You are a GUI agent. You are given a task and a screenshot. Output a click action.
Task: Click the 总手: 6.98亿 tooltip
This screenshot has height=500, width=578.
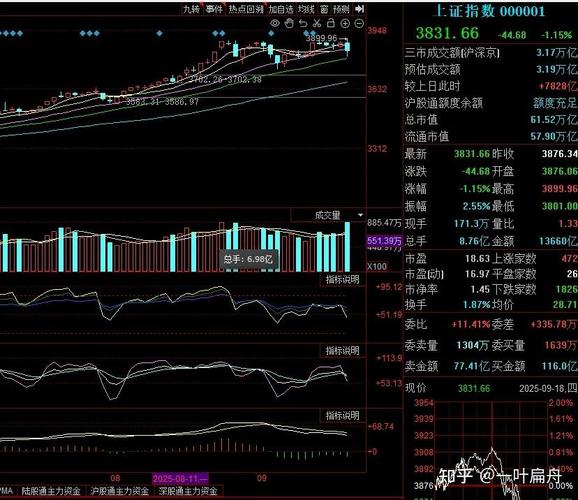(248, 259)
